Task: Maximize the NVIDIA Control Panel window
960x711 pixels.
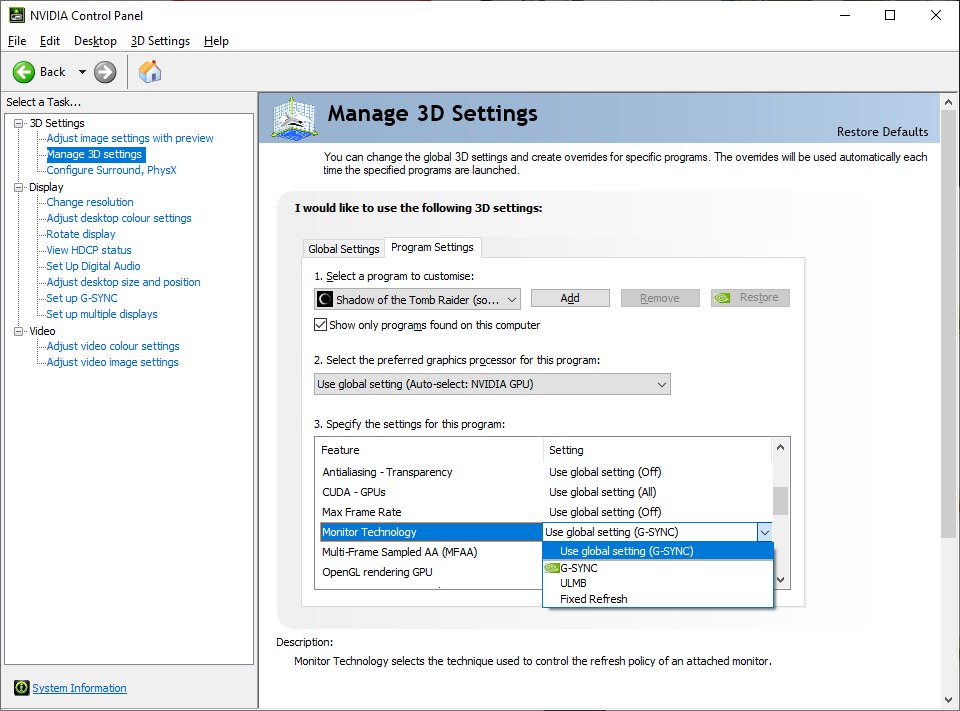Action: 890,15
